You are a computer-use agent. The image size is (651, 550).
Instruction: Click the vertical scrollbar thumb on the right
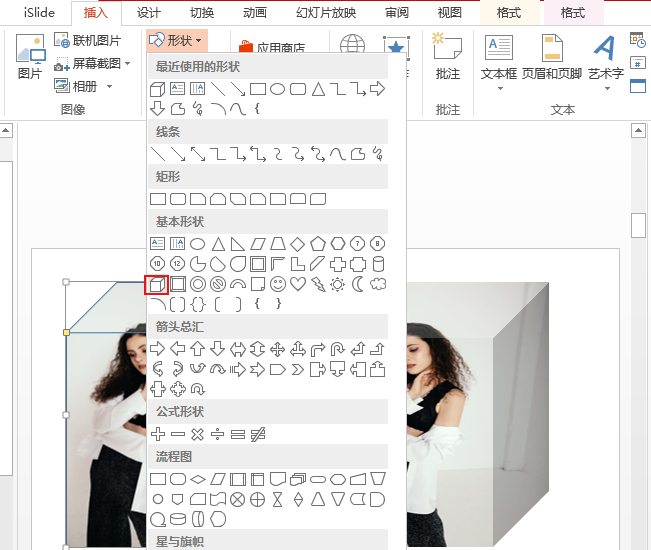(x=638, y=225)
